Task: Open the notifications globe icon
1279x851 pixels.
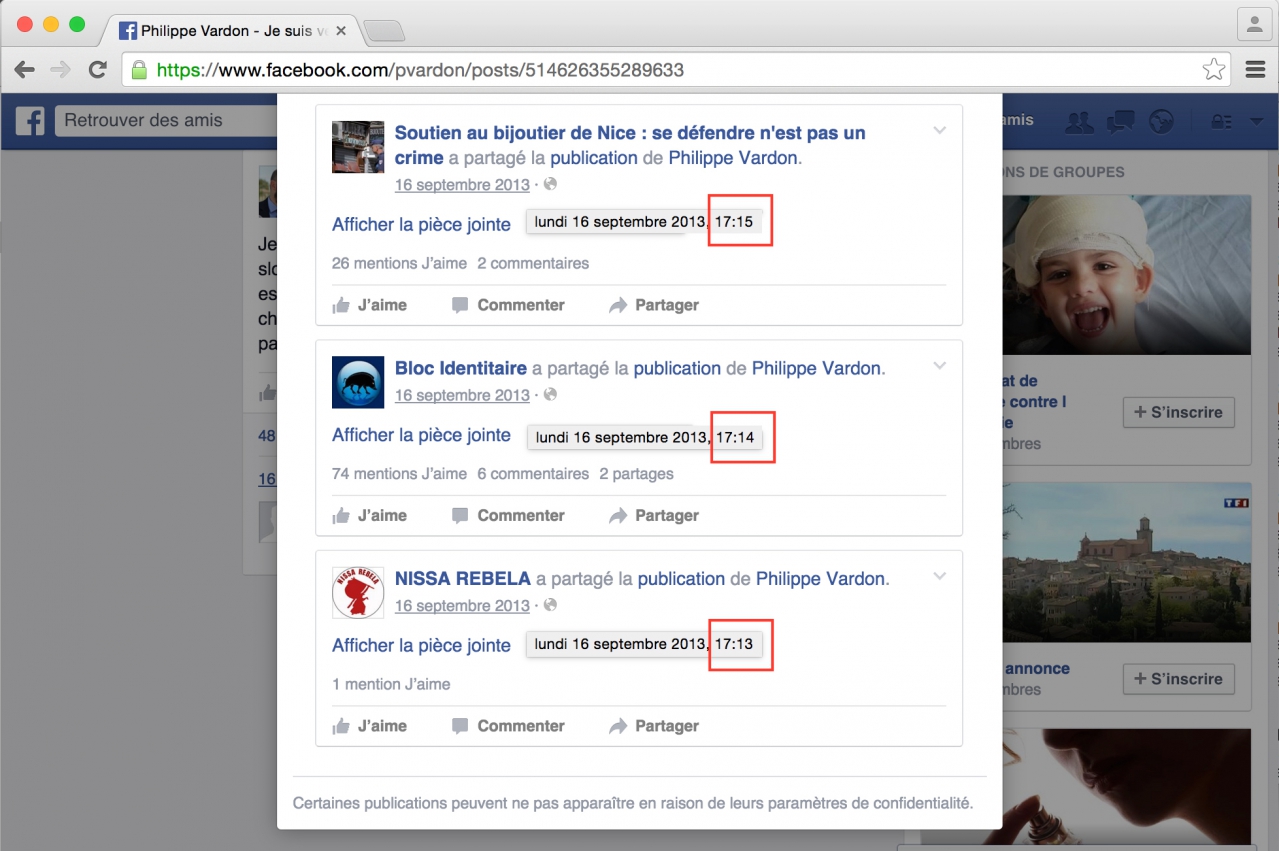Action: (x=1161, y=121)
